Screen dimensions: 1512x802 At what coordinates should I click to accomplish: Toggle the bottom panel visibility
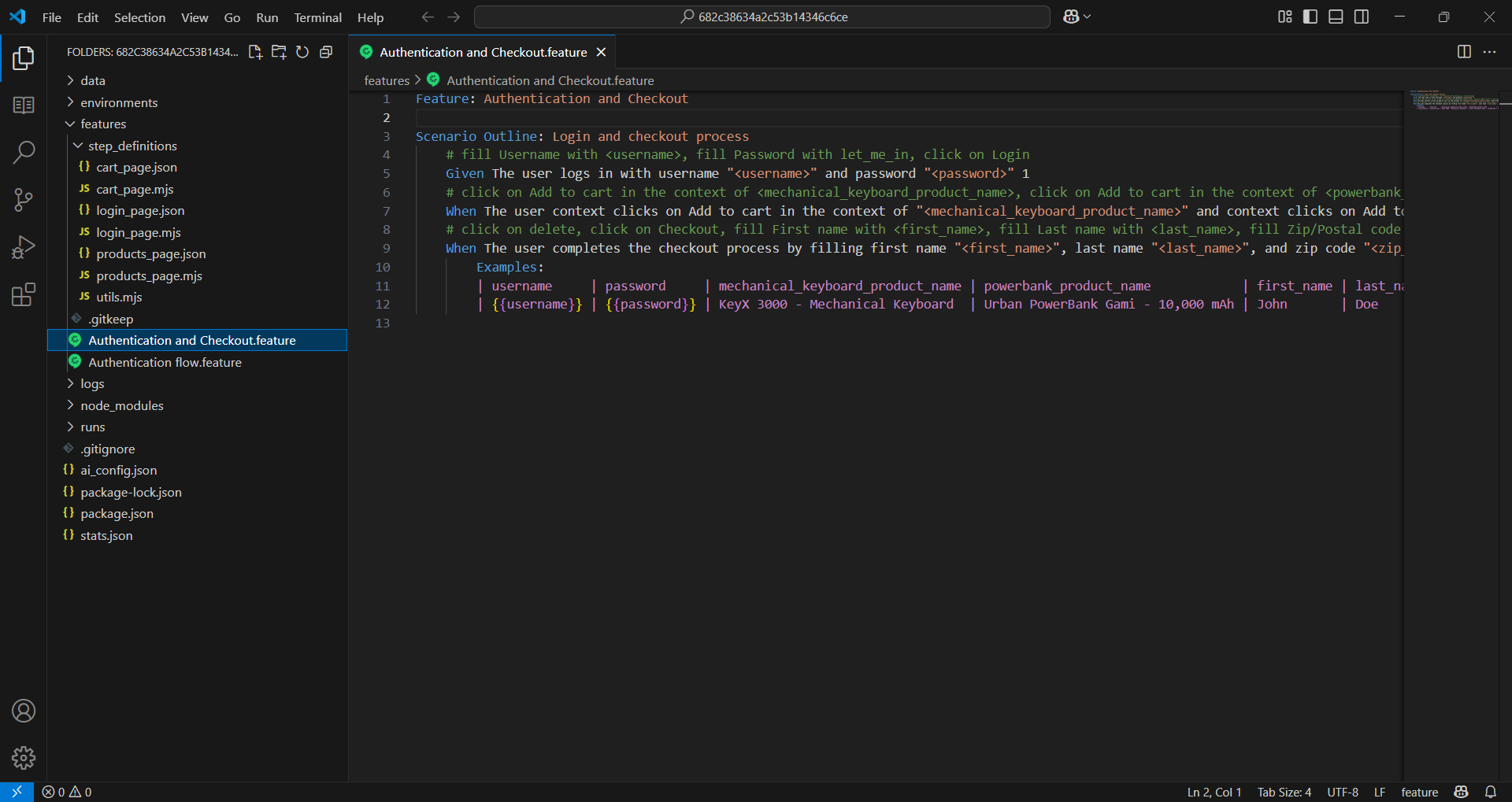tap(1336, 17)
